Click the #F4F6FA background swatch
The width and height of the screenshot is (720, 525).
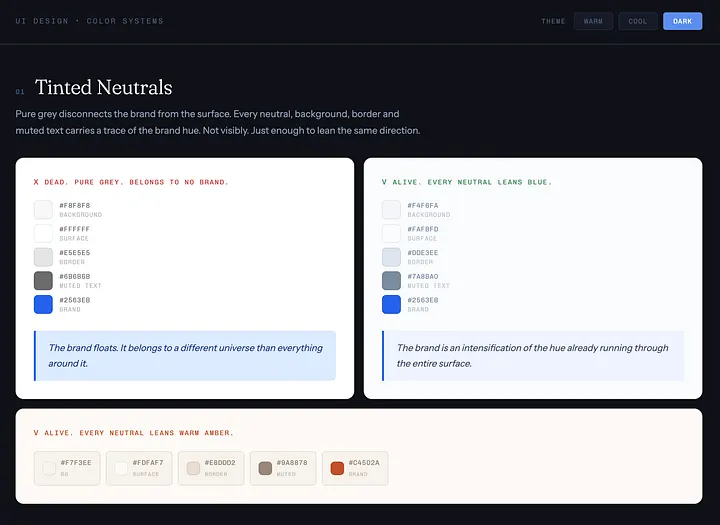391,209
